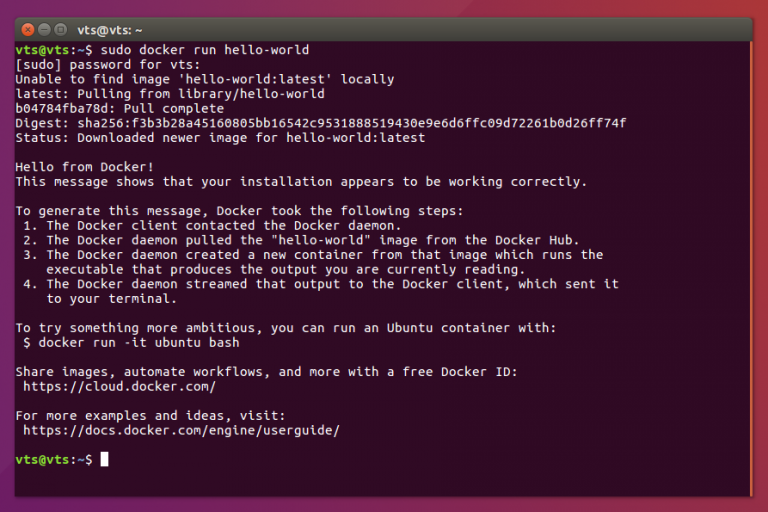Click the '[sudo] password for vts:' line
768x512 pixels.
coord(107,64)
